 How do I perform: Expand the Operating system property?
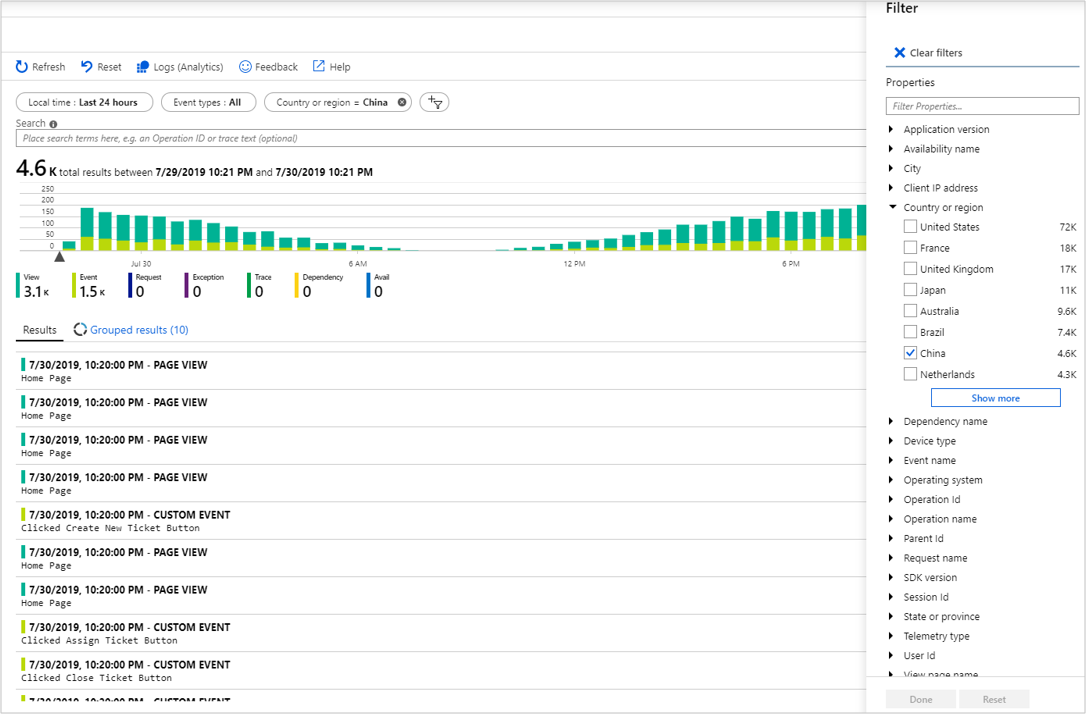pyautogui.click(x=892, y=480)
